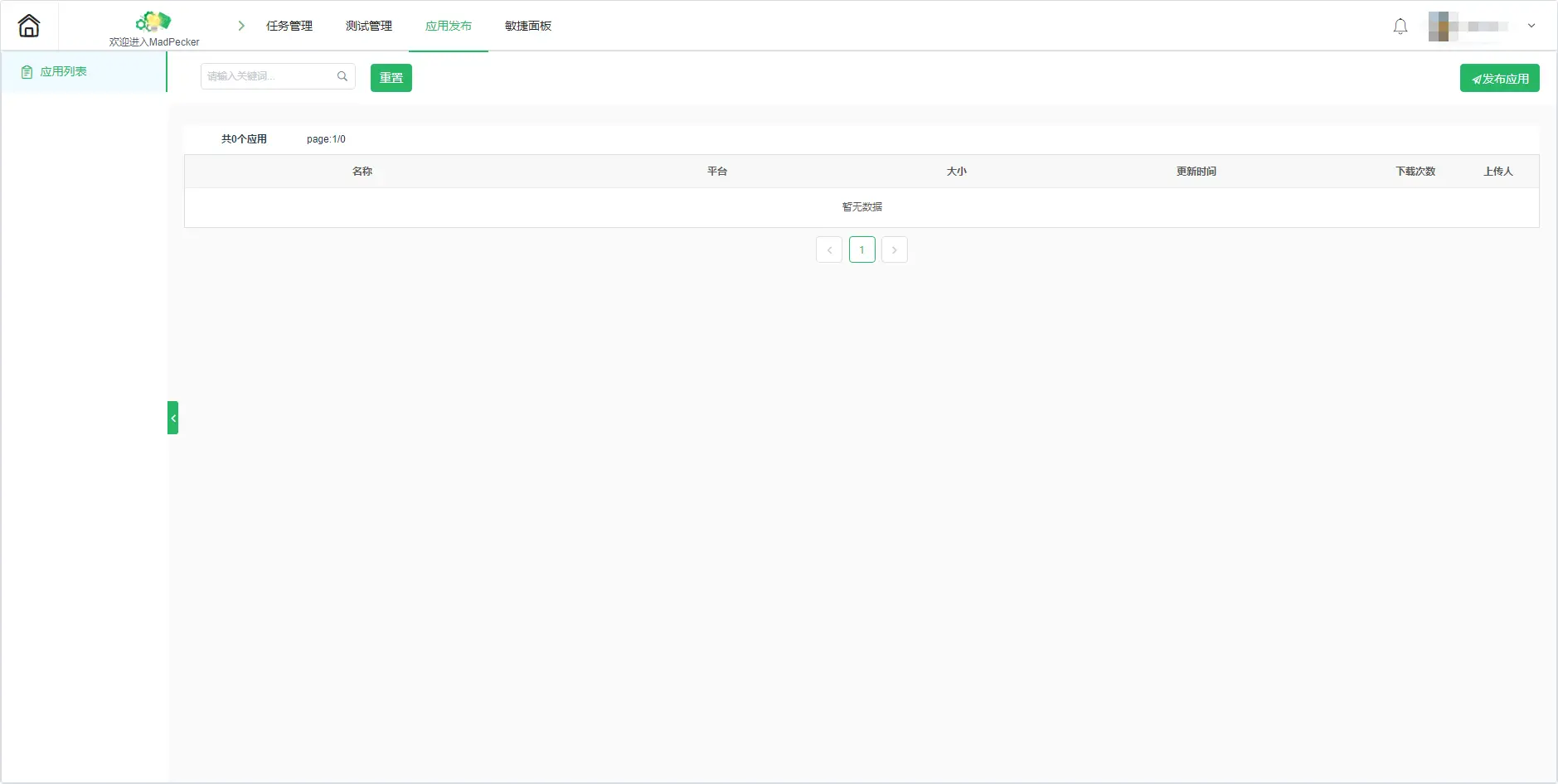
Task: Focus the keyword search field
Action: [x=278, y=76]
